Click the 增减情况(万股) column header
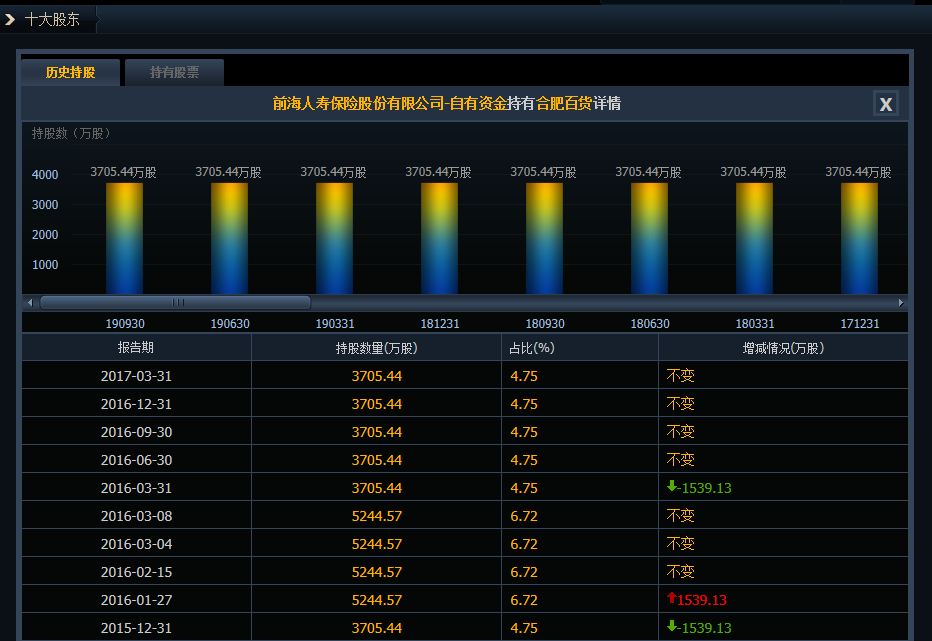Viewport: 932px width, 641px height. (783, 348)
